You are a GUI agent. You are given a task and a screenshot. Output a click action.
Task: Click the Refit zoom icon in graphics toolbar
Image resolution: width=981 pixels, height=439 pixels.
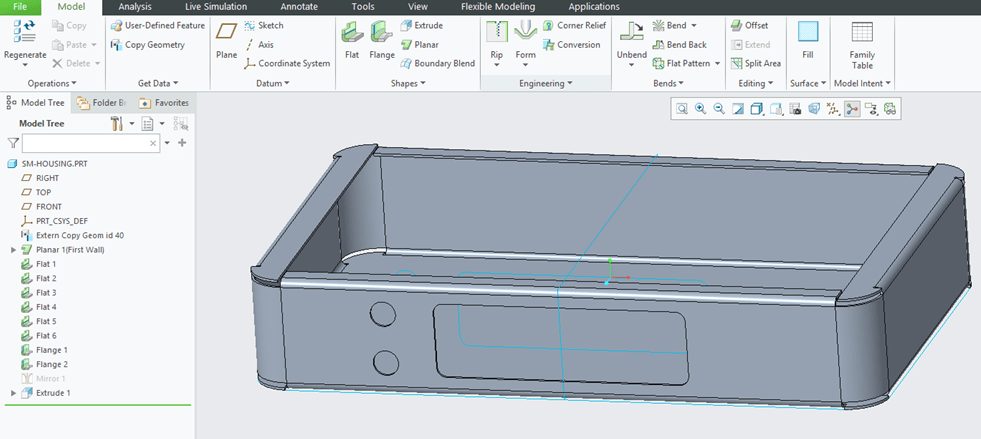681,109
